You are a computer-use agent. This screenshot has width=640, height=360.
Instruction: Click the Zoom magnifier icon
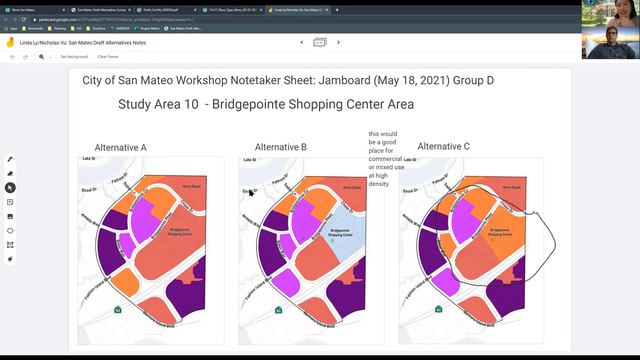[x=41, y=57]
